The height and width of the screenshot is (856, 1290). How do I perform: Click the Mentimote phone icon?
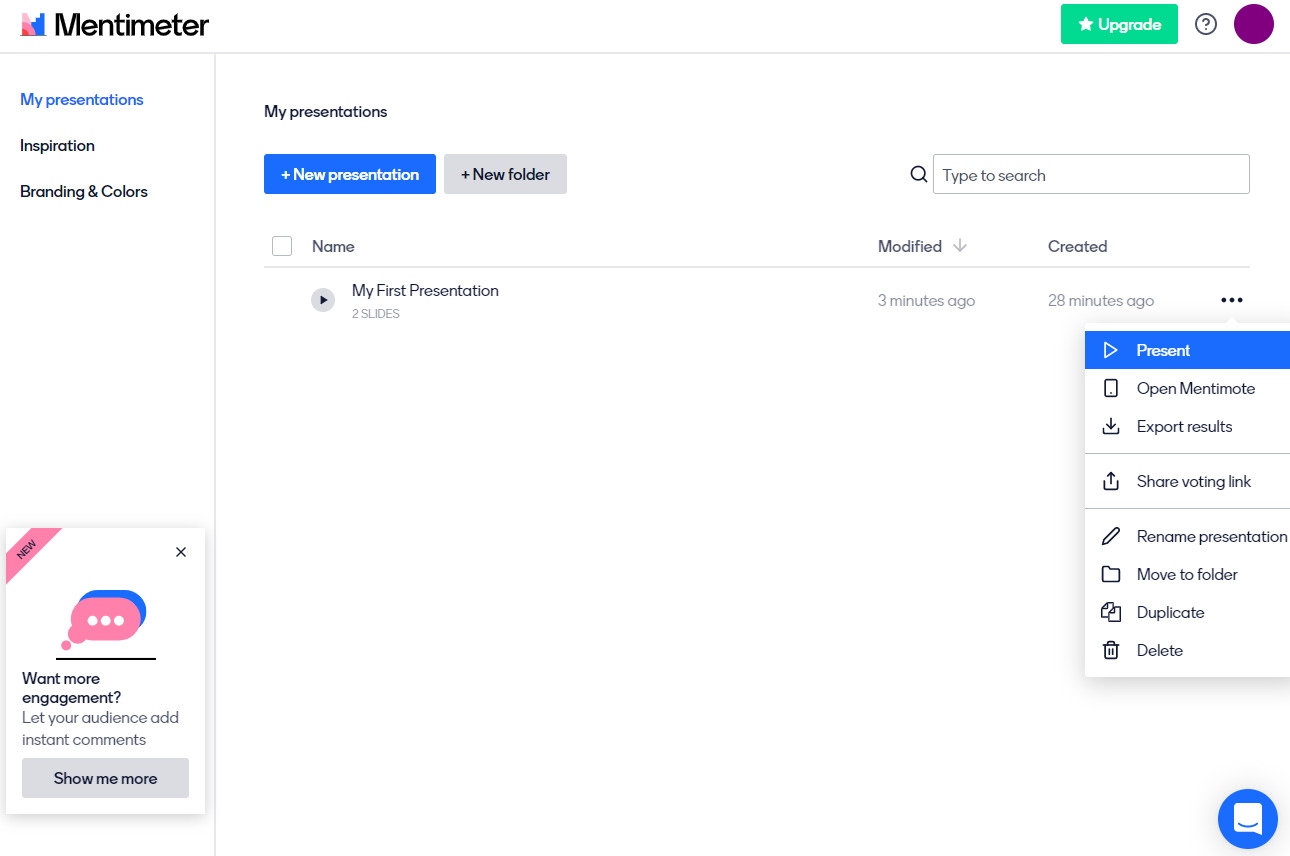[x=1110, y=388]
